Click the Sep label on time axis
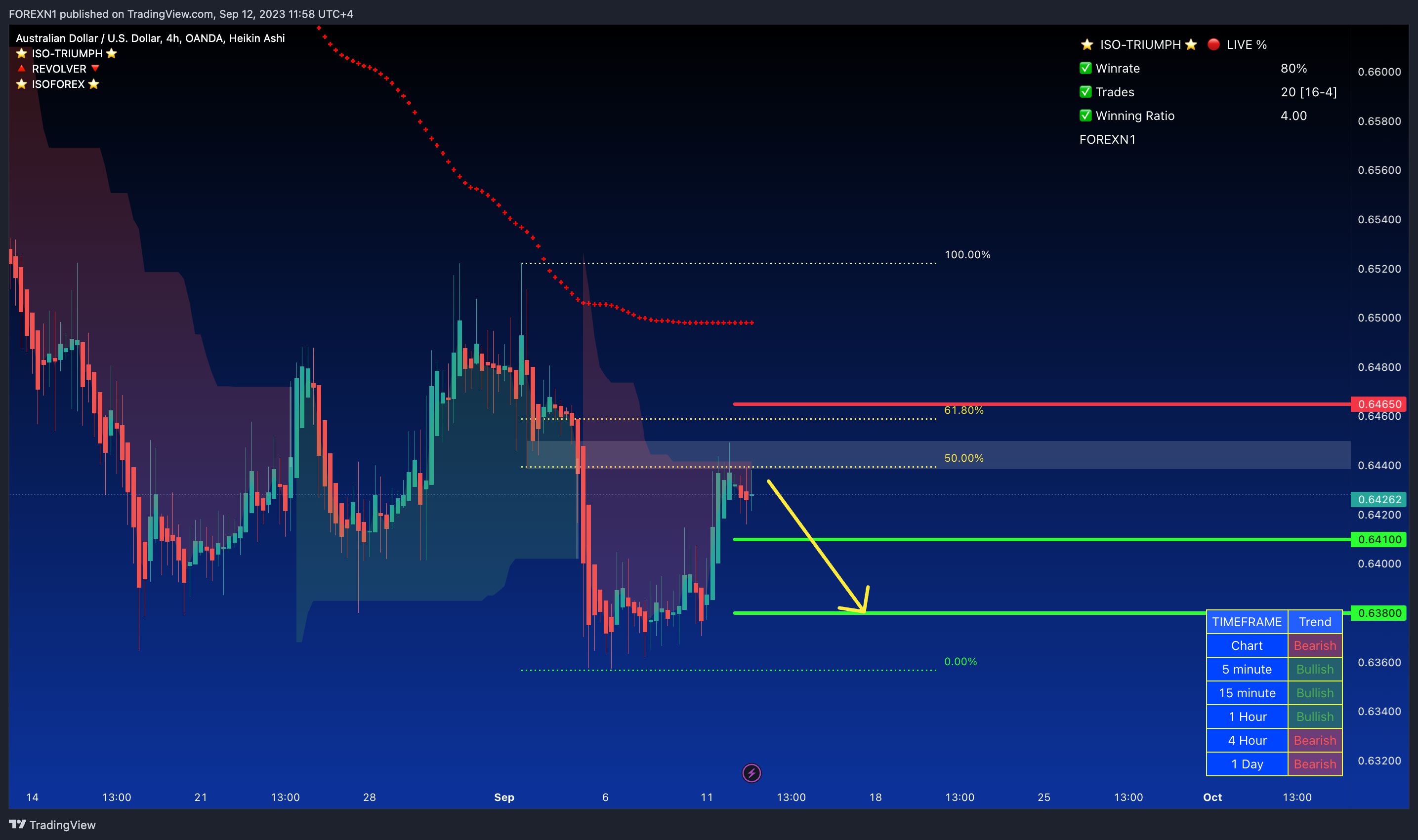Screen dimensions: 1418x840 [504, 797]
